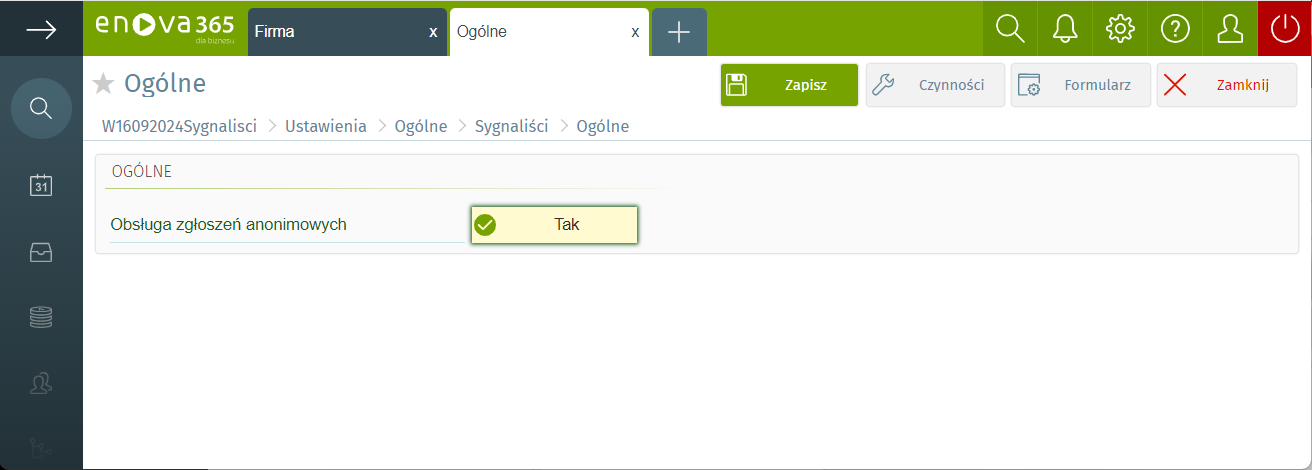
Task: Open the user profile icon
Action: (x=1229, y=30)
